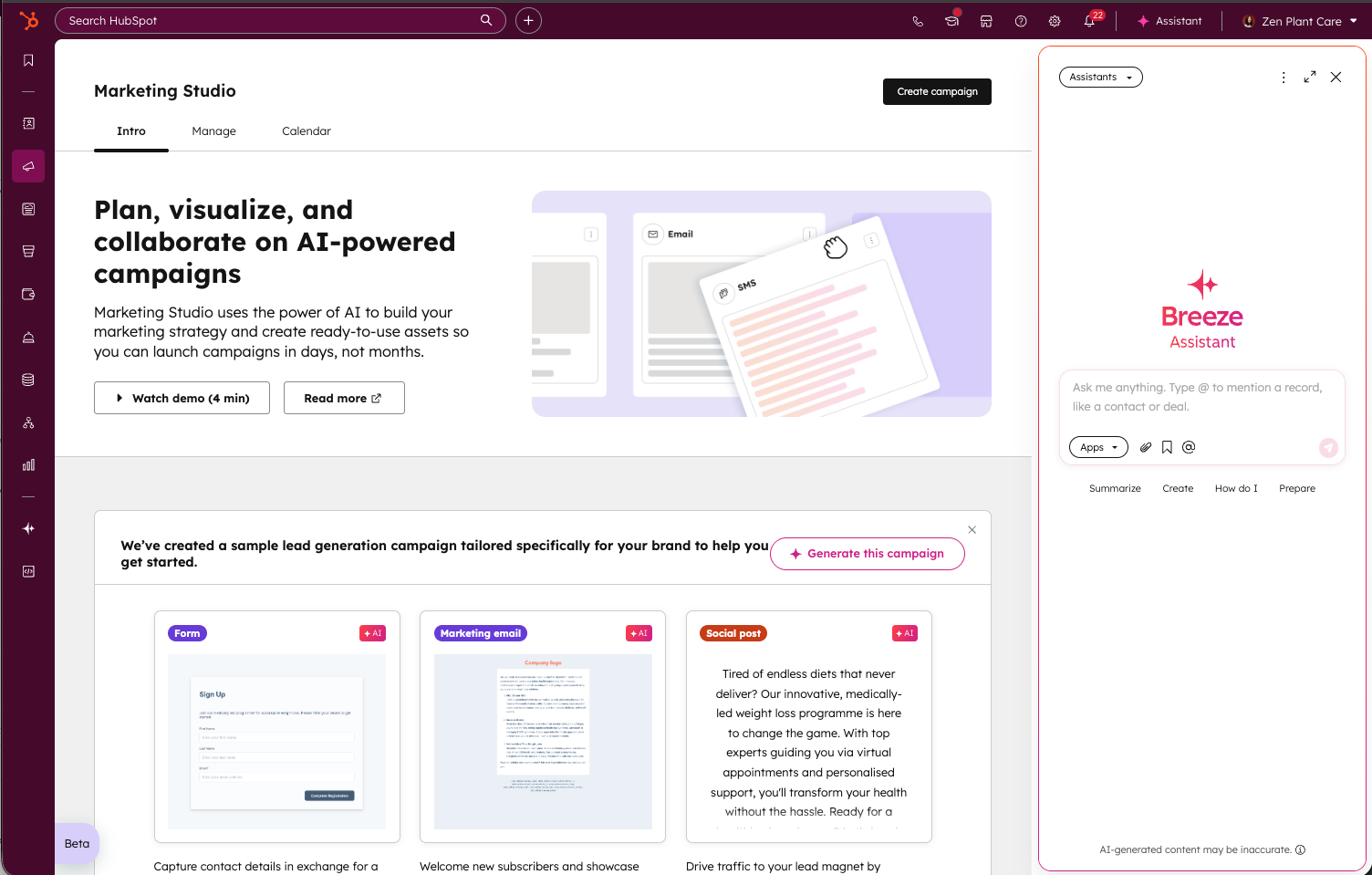Click the Marketing email label tag
This screenshot has height=875, width=1372.
pyautogui.click(x=481, y=633)
